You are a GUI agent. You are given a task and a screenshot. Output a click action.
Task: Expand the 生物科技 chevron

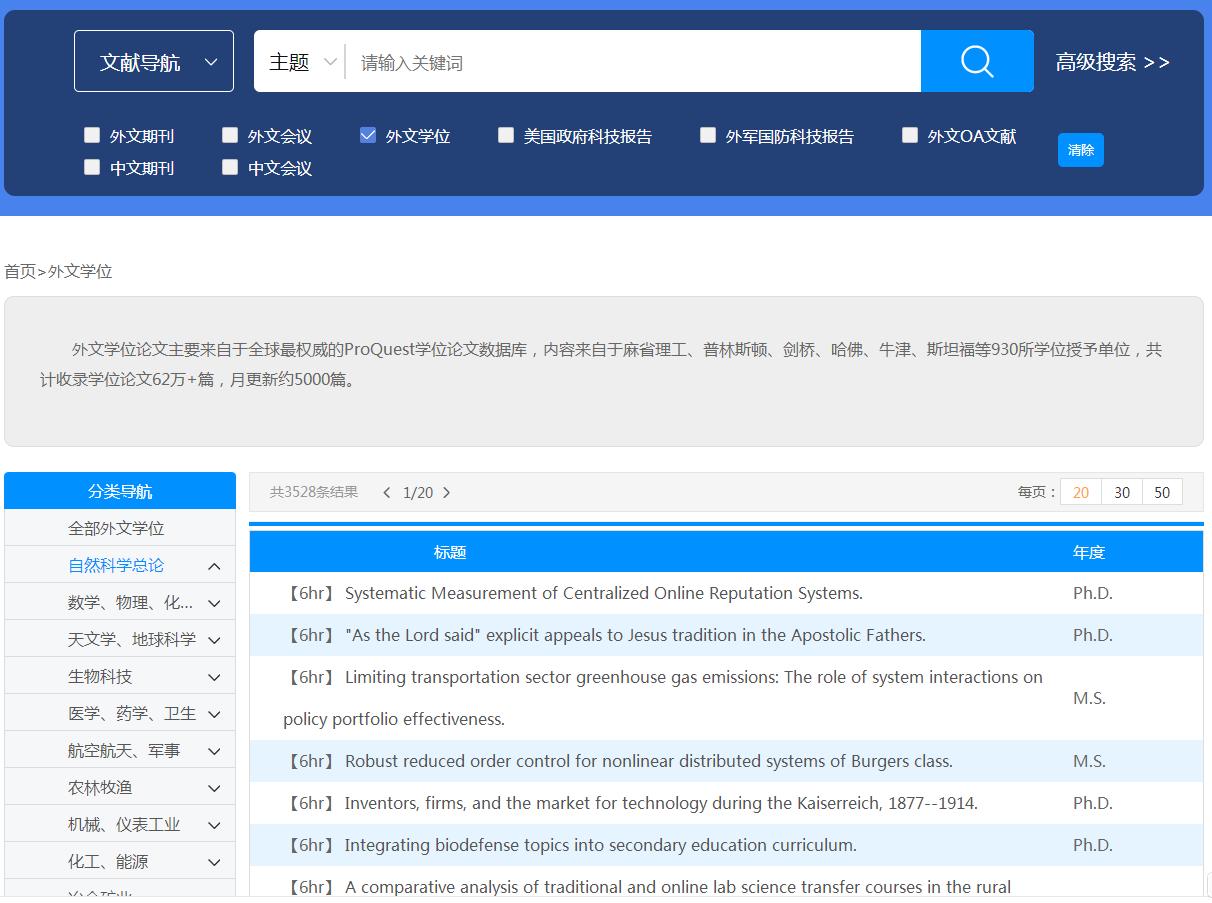click(x=214, y=677)
